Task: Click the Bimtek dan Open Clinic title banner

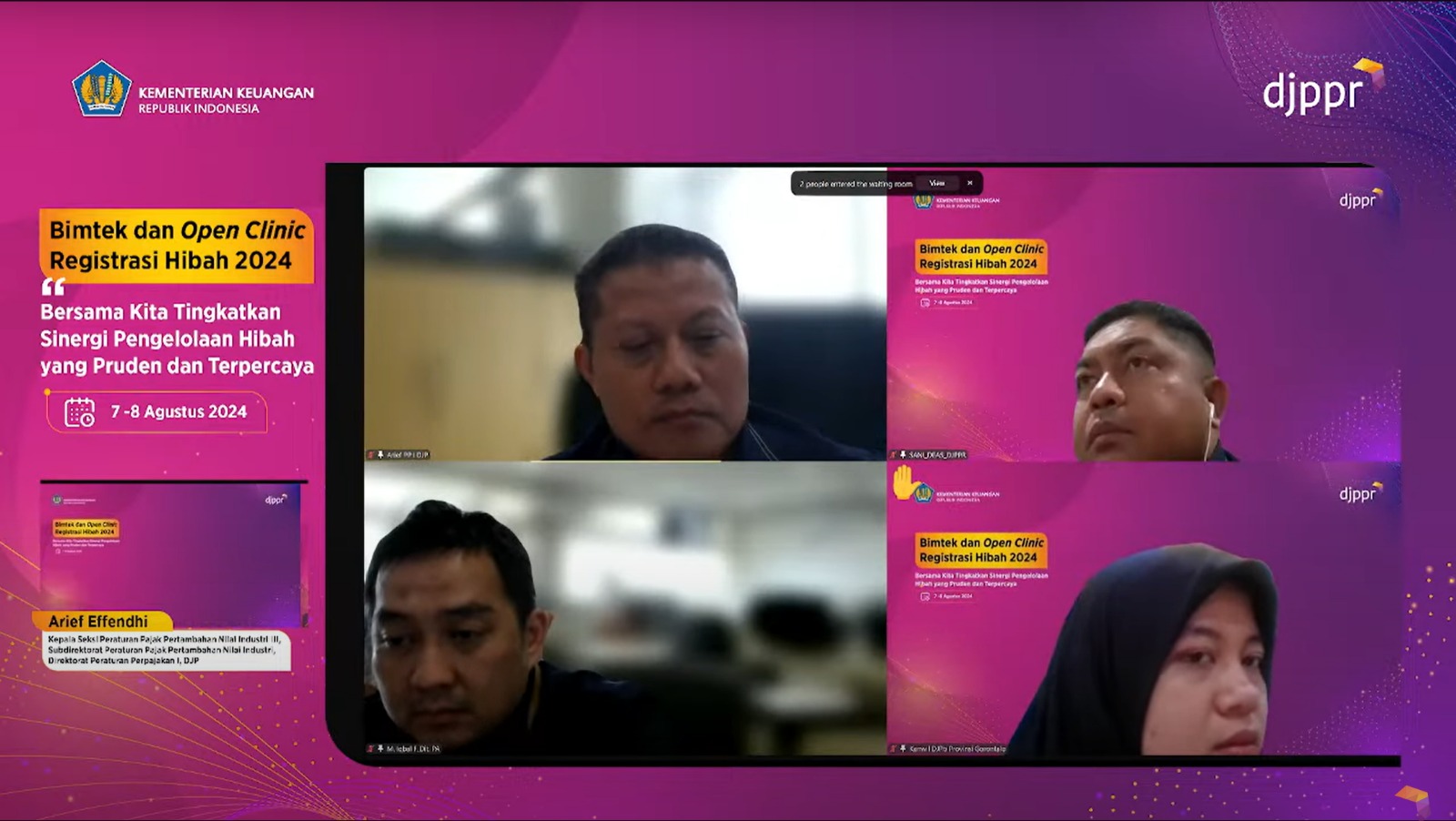Action: (177, 246)
